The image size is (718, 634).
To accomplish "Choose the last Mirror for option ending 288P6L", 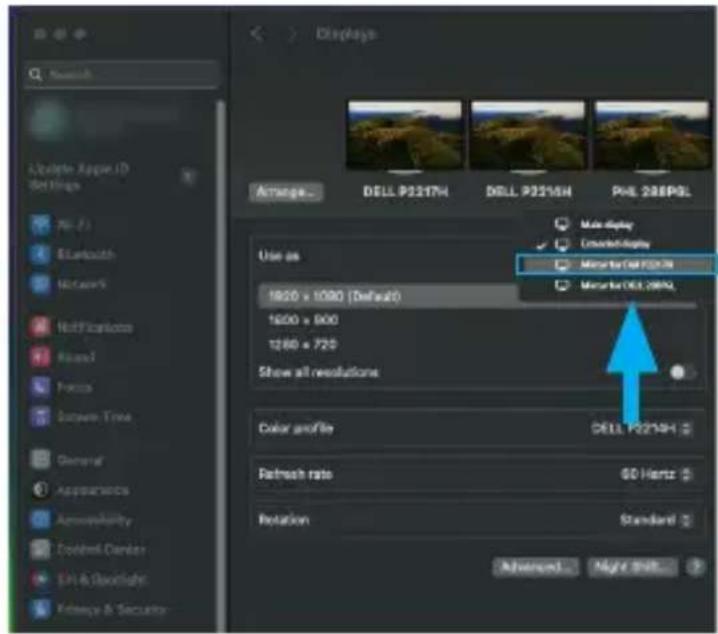I will [615, 286].
